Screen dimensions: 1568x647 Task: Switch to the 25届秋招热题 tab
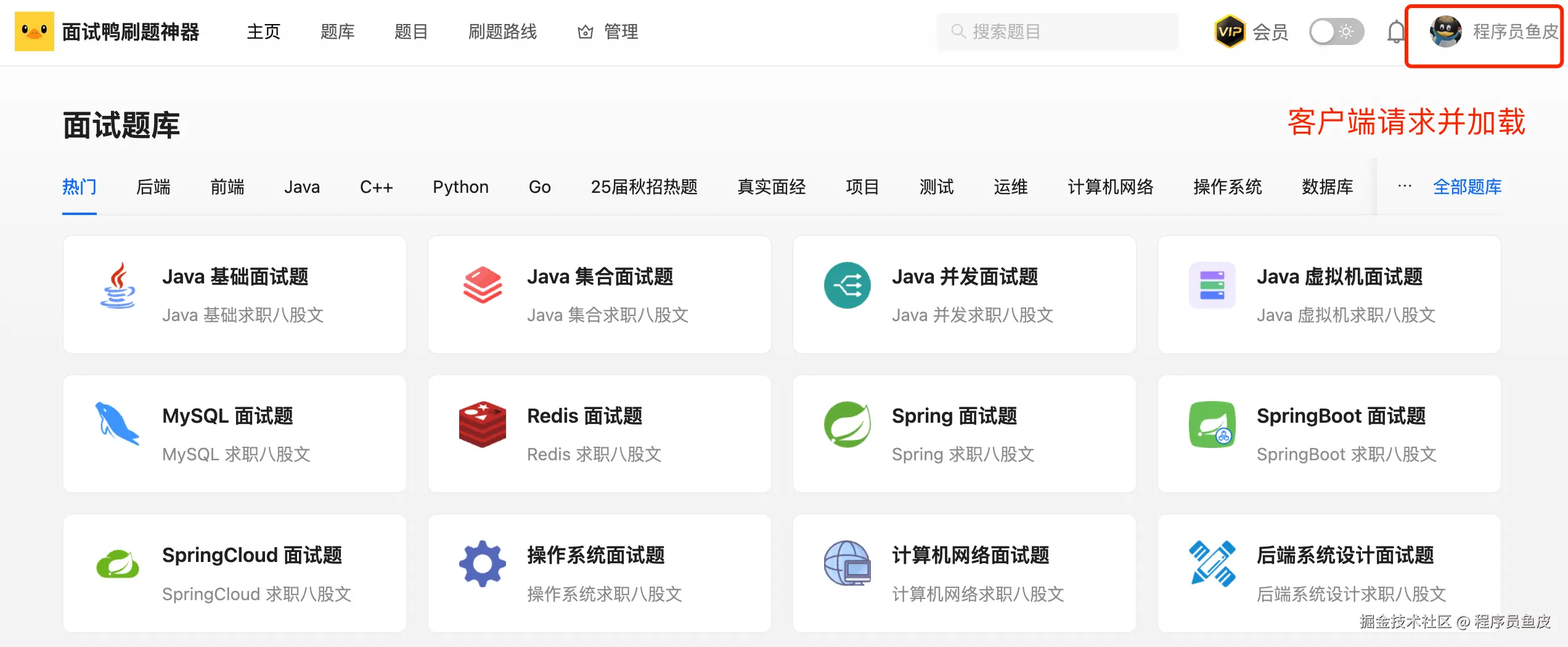pyautogui.click(x=644, y=187)
